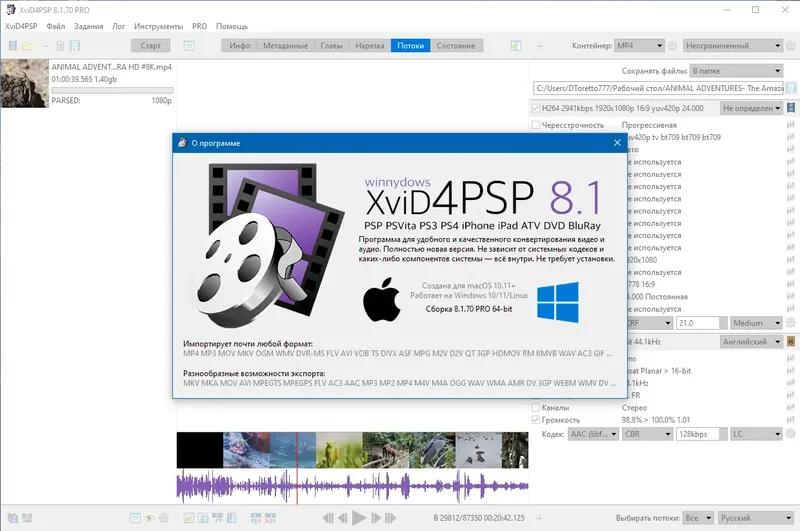800x531 pixels.
Task: Click the 21.0 CRF value field
Action: click(x=697, y=323)
